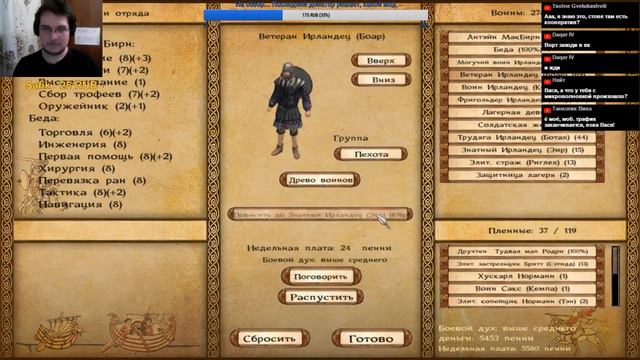Select Защитница лагеря (2) row

tap(522, 175)
